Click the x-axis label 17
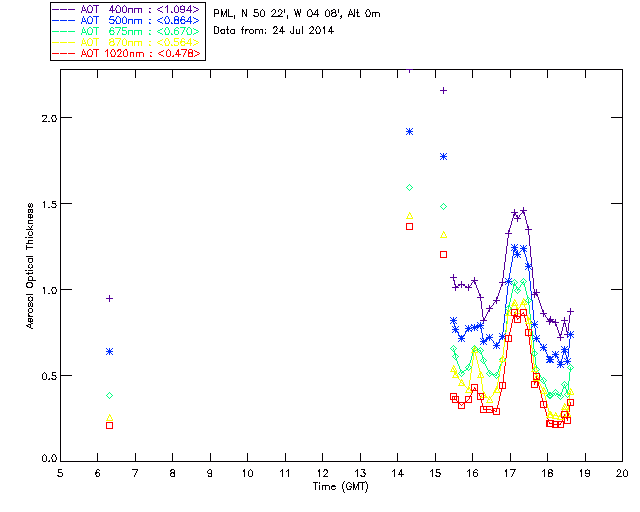This screenshot has height=512, width=640. pos(510,473)
